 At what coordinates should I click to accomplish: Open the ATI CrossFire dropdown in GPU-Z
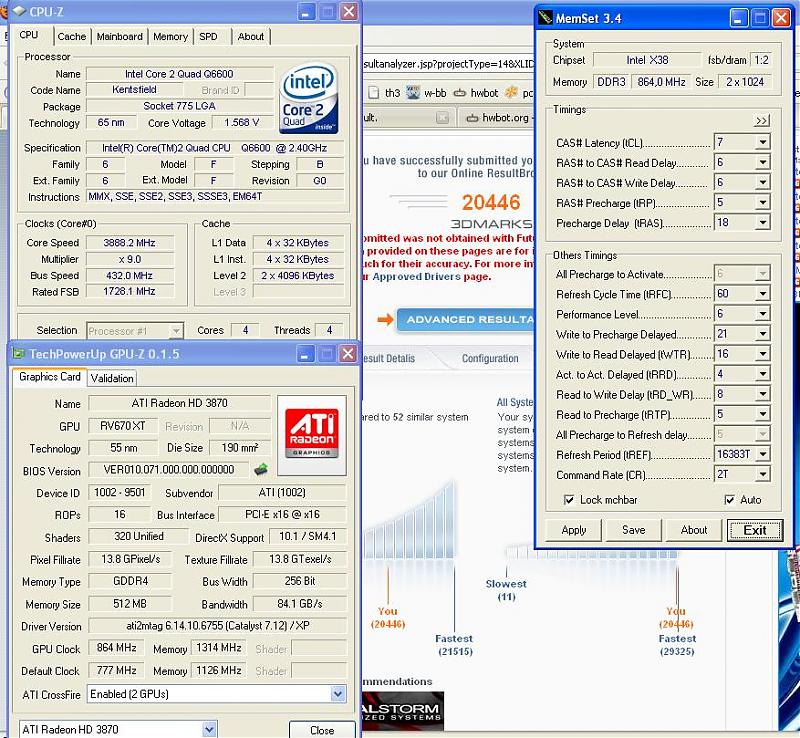337,694
